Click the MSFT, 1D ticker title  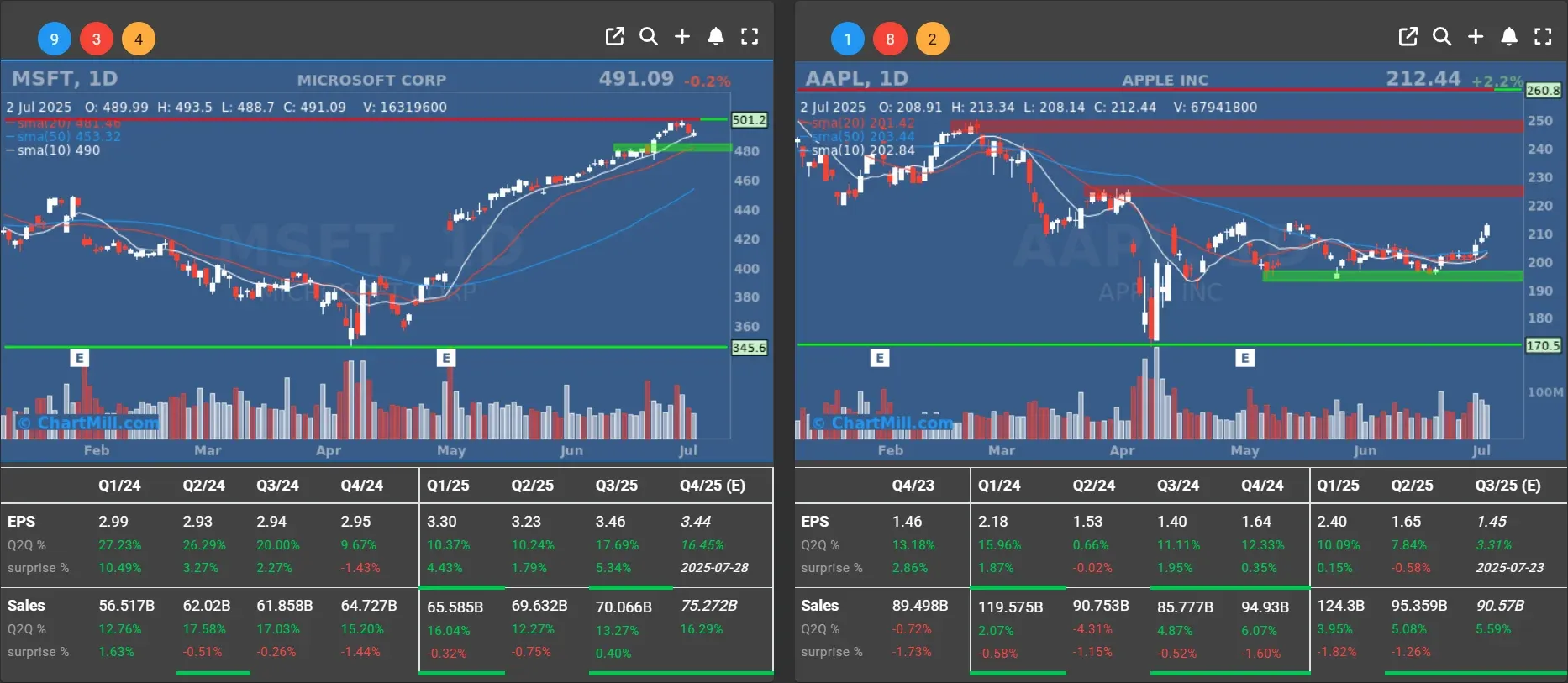coord(65,78)
